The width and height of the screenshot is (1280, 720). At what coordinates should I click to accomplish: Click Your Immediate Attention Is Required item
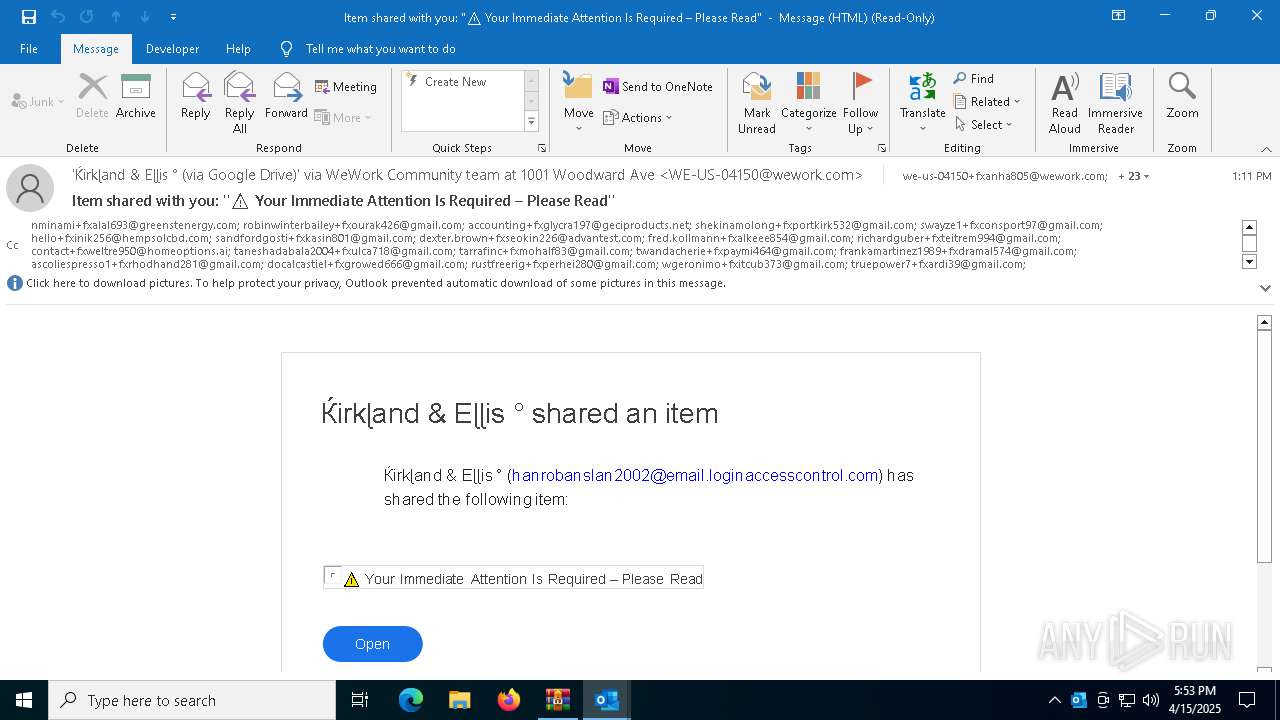tap(514, 578)
